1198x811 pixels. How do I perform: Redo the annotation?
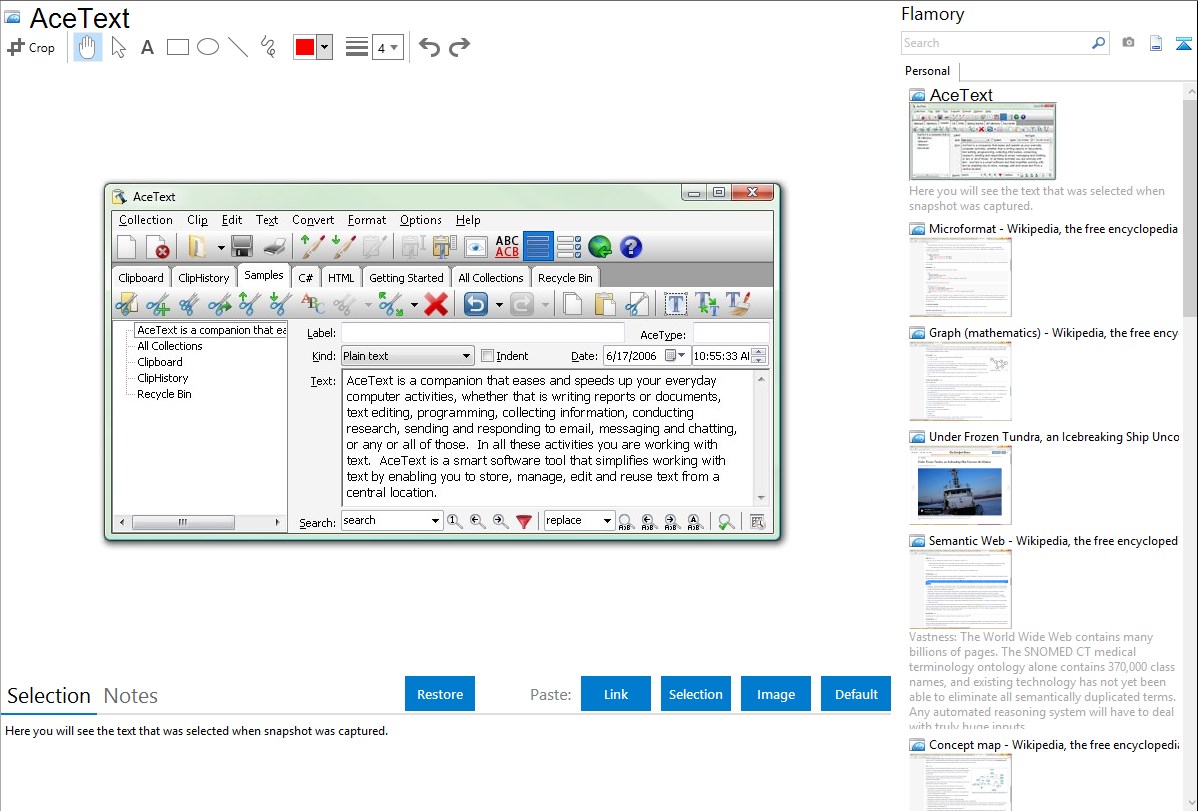[459, 47]
